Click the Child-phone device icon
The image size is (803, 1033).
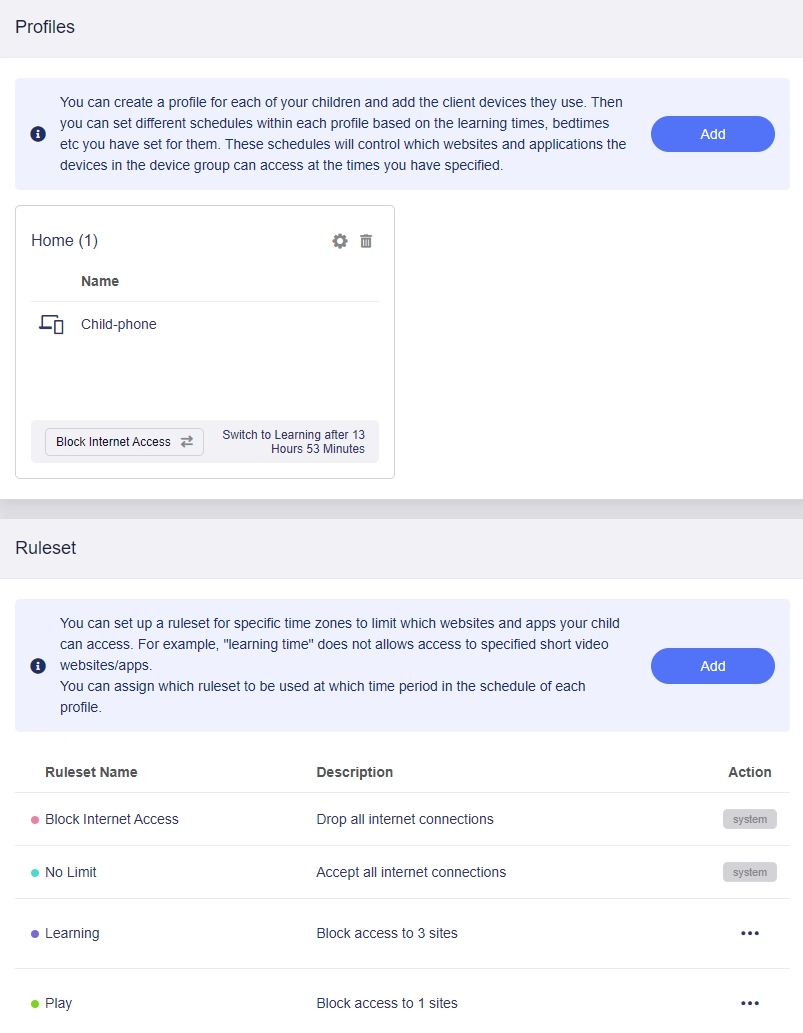[x=51, y=324]
